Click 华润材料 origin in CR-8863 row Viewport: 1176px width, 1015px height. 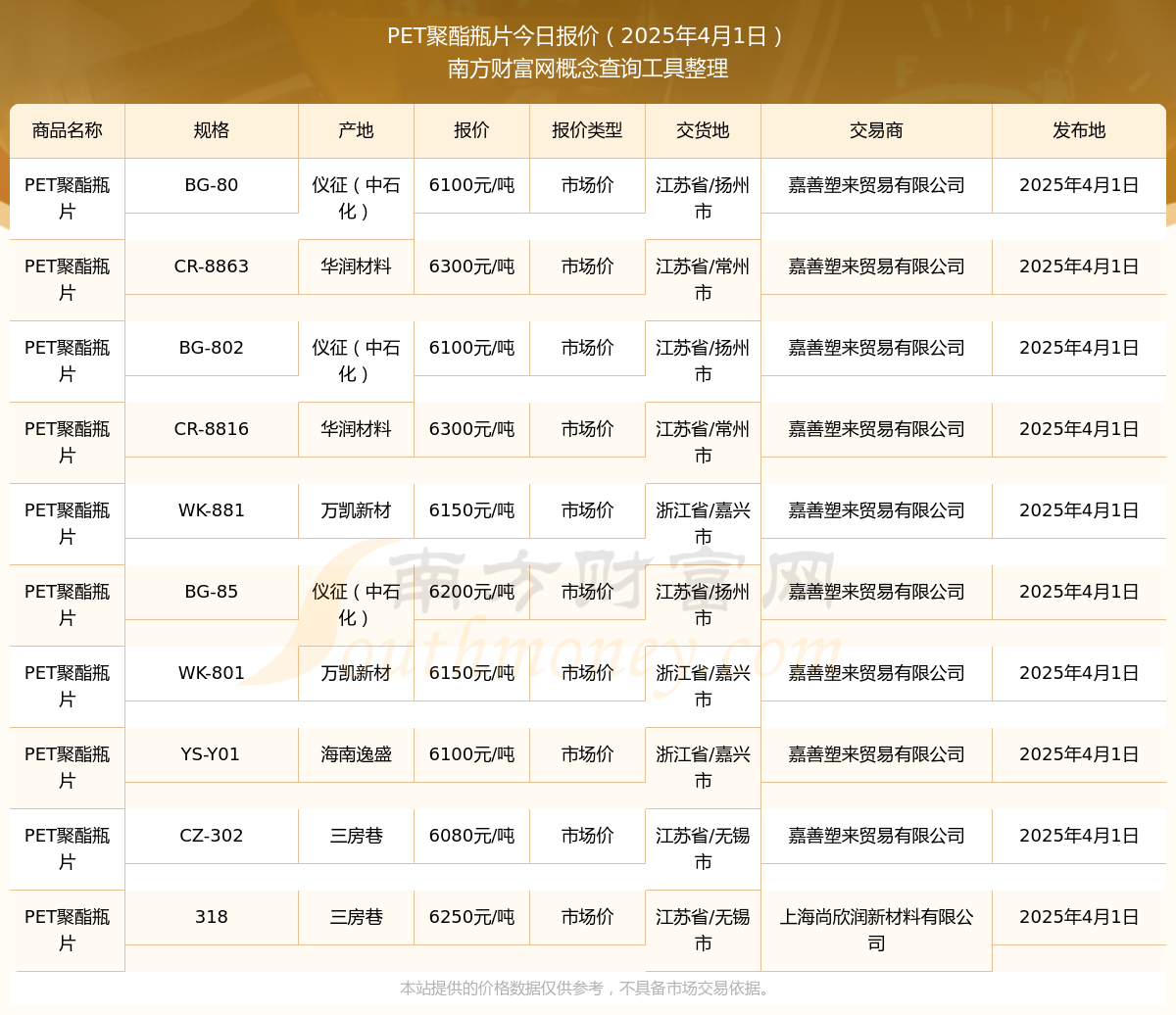click(356, 266)
